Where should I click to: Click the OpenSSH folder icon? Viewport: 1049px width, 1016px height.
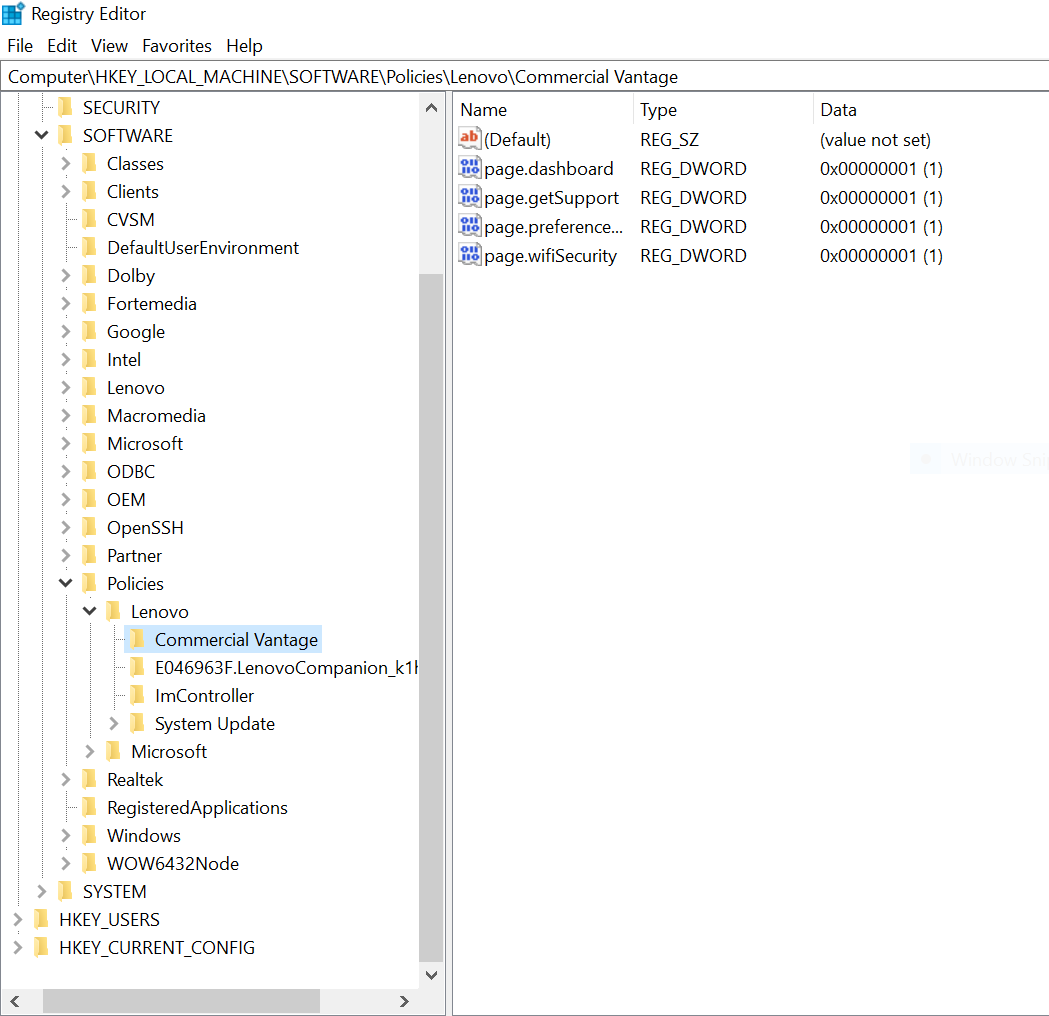[90, 527]
